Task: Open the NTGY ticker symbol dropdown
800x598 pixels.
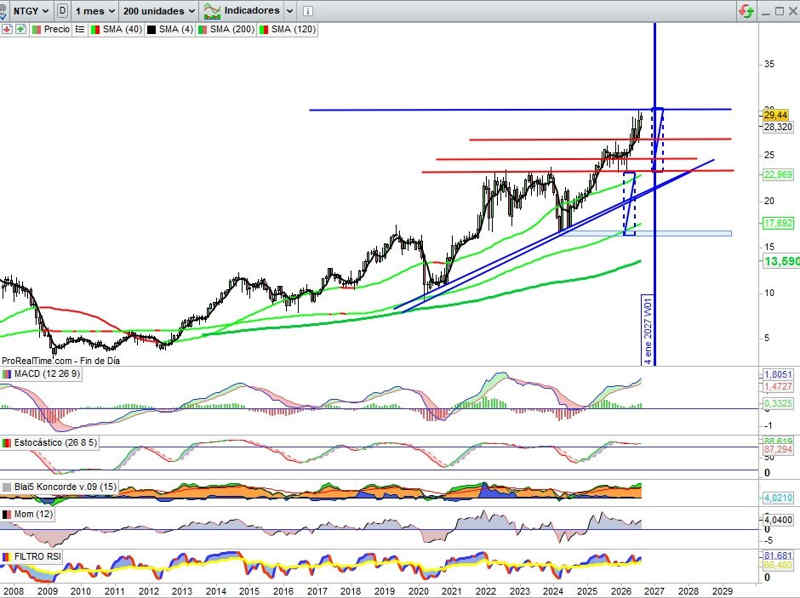Action: tap(30, 11)
